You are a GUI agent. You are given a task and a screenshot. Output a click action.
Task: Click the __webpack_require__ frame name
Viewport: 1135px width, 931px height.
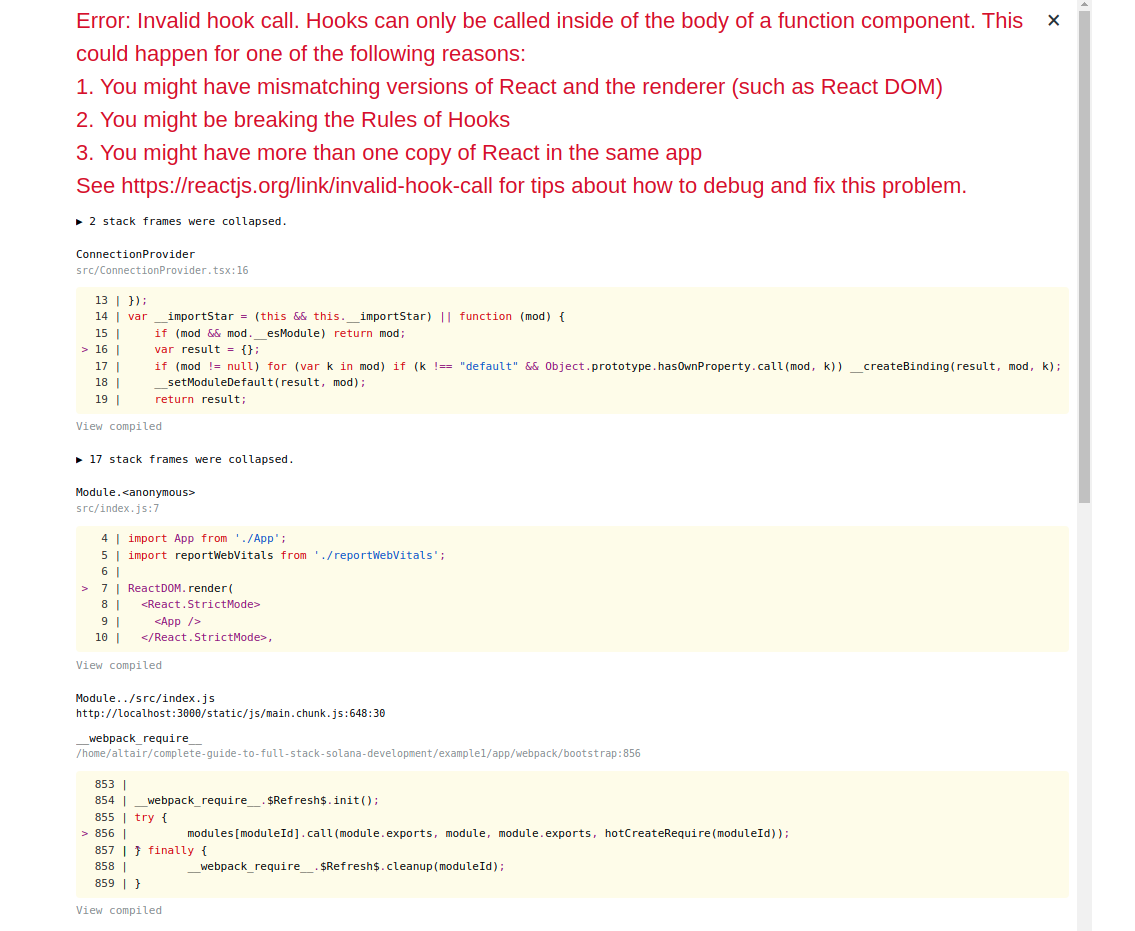(x=139, y=738)
